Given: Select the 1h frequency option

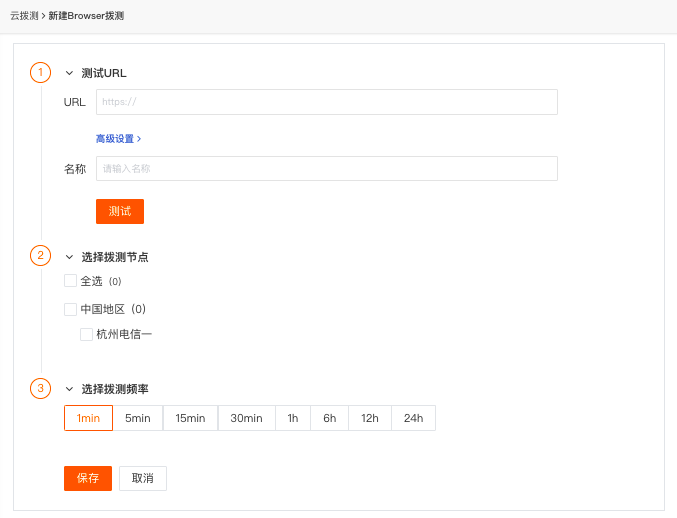Looking at the screenshot, I should [x=293, y=418].
